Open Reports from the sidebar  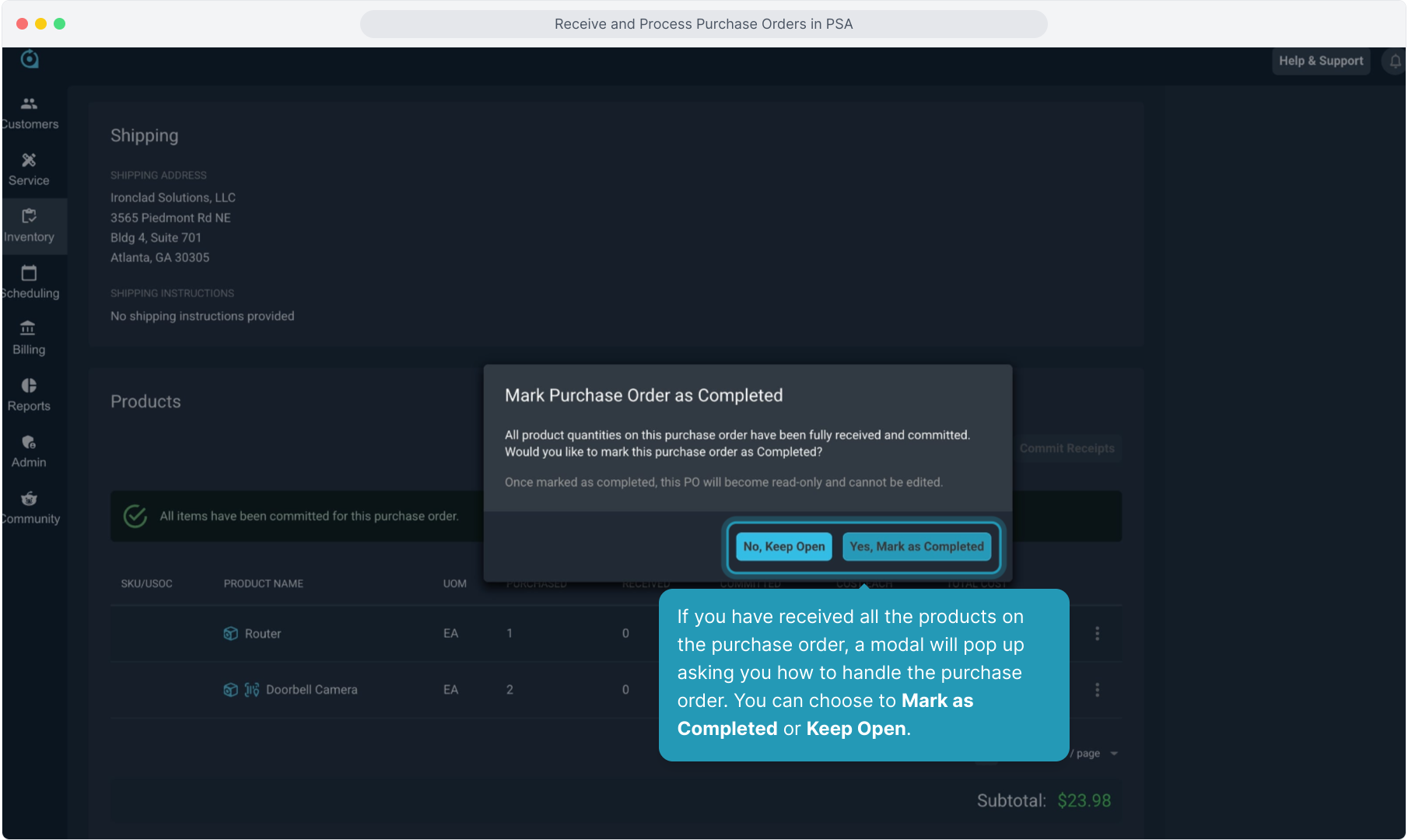(x=30, y=395)
